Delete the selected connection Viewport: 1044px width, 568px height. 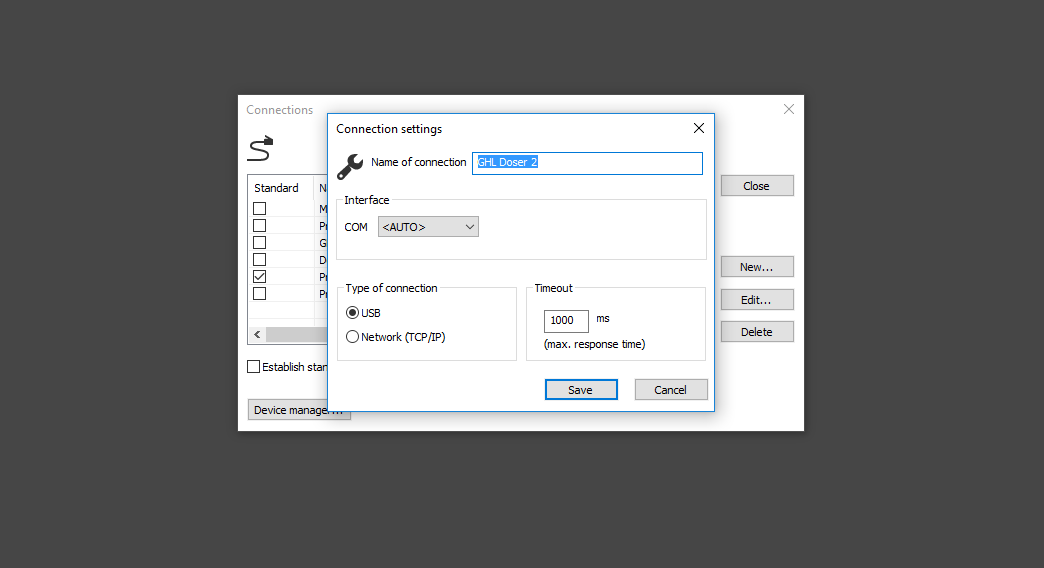click(757, 332)
